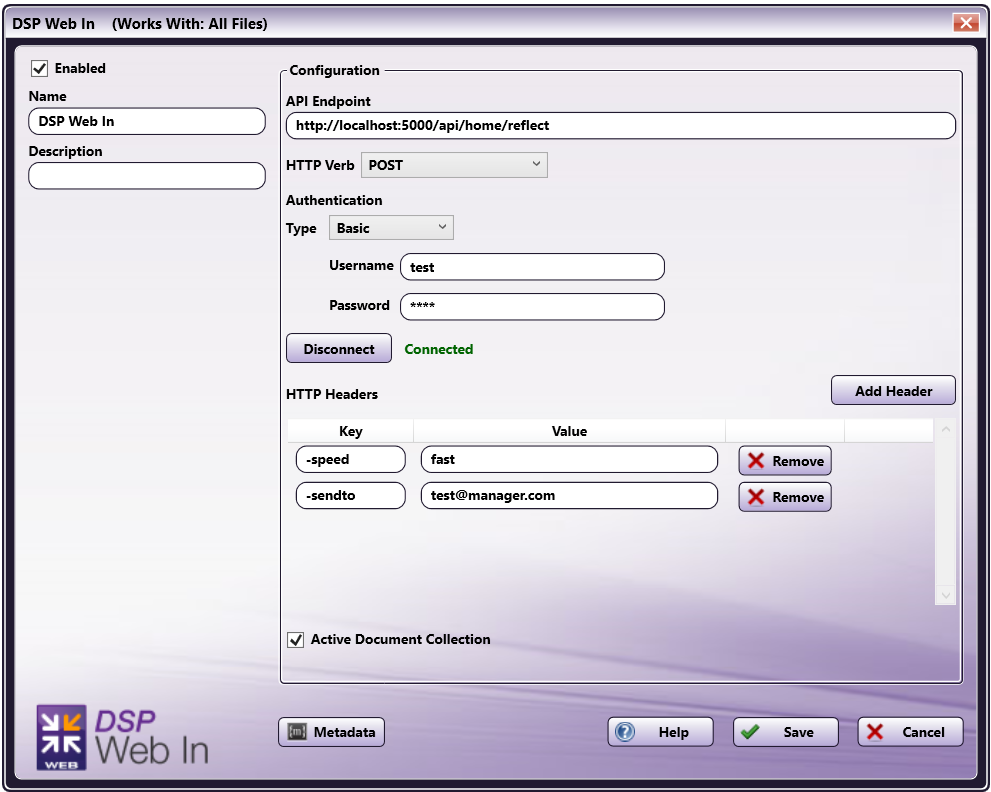Open the HTTP Verb dropdown

click(454, 165)
